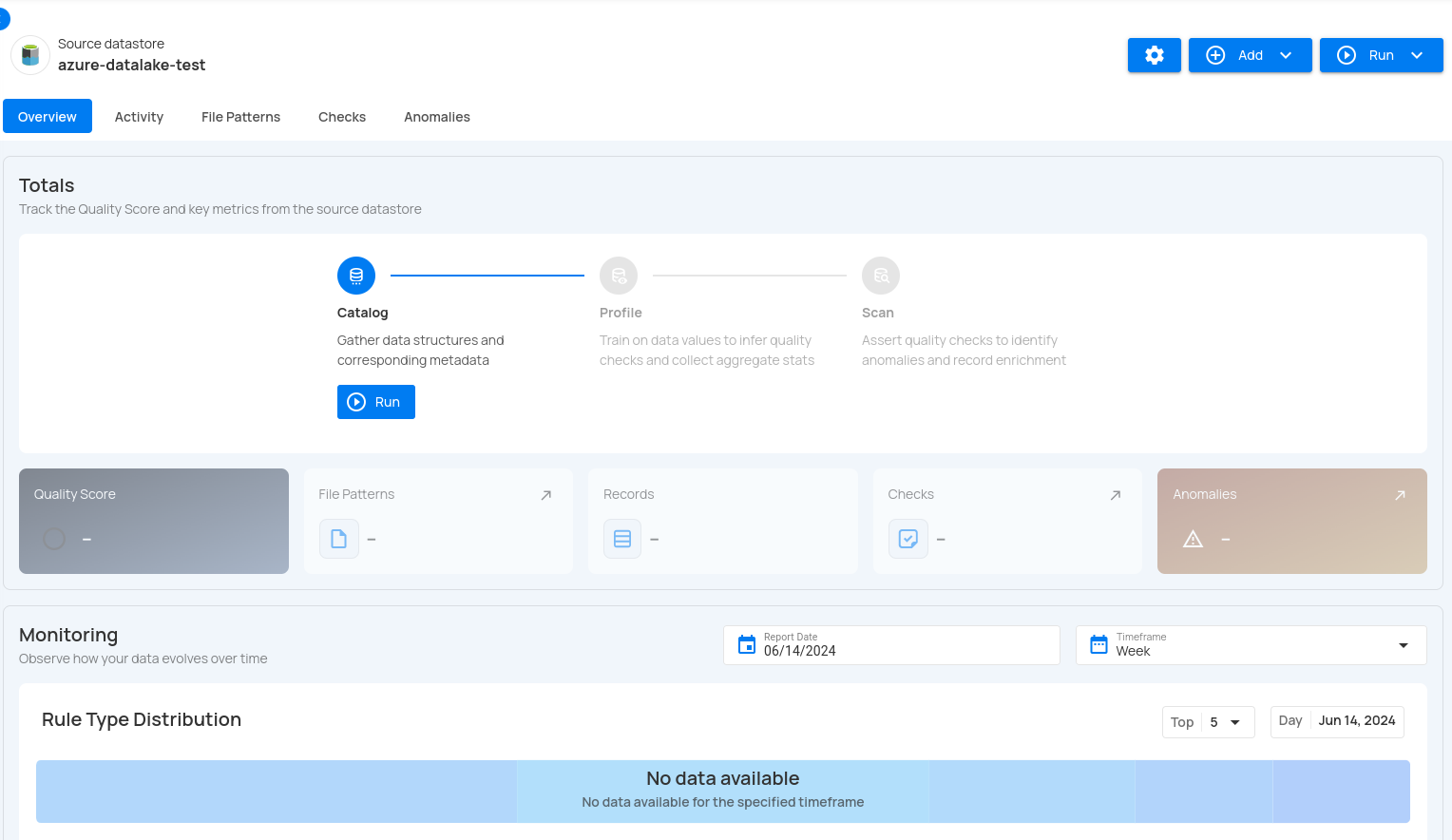This screenshot has width=1452, height=840.
Task: Click the play icon in header Run button
Action: (x=1347, y=55)
